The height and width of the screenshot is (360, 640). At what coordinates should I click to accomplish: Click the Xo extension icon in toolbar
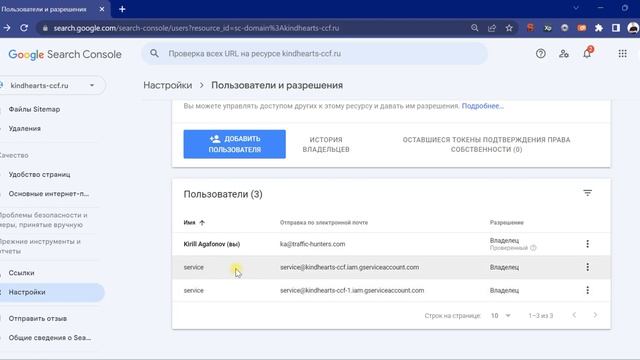click(547, 28)
